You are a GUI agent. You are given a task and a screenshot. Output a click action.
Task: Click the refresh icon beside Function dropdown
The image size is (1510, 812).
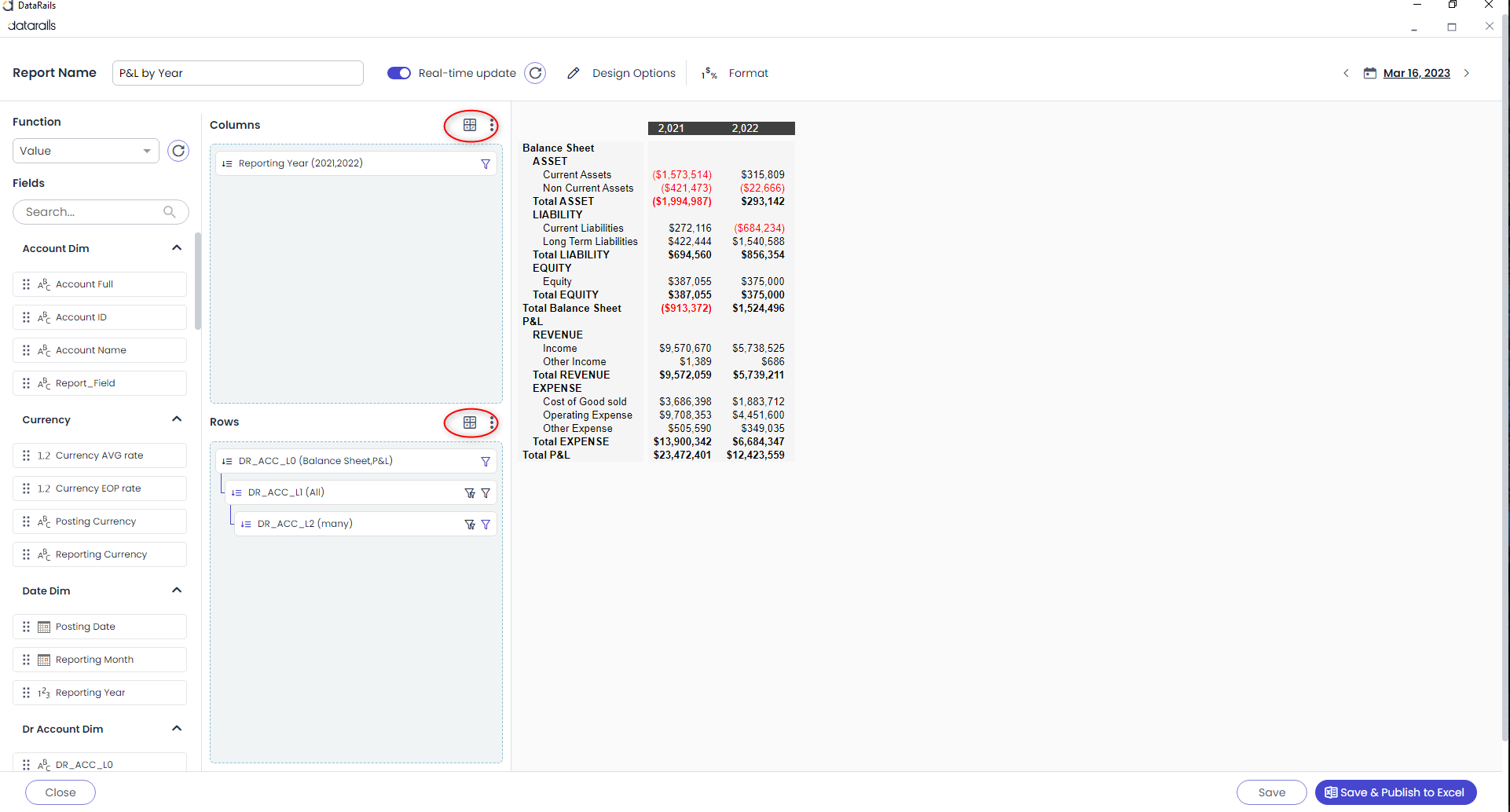[178, 151]
